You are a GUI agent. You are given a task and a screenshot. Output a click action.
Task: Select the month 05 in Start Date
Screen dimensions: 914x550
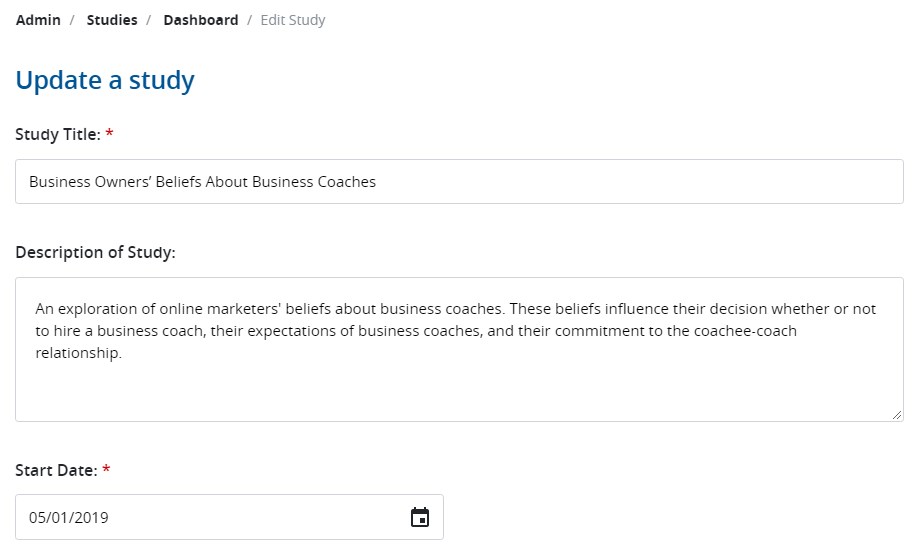coord(38,518)
